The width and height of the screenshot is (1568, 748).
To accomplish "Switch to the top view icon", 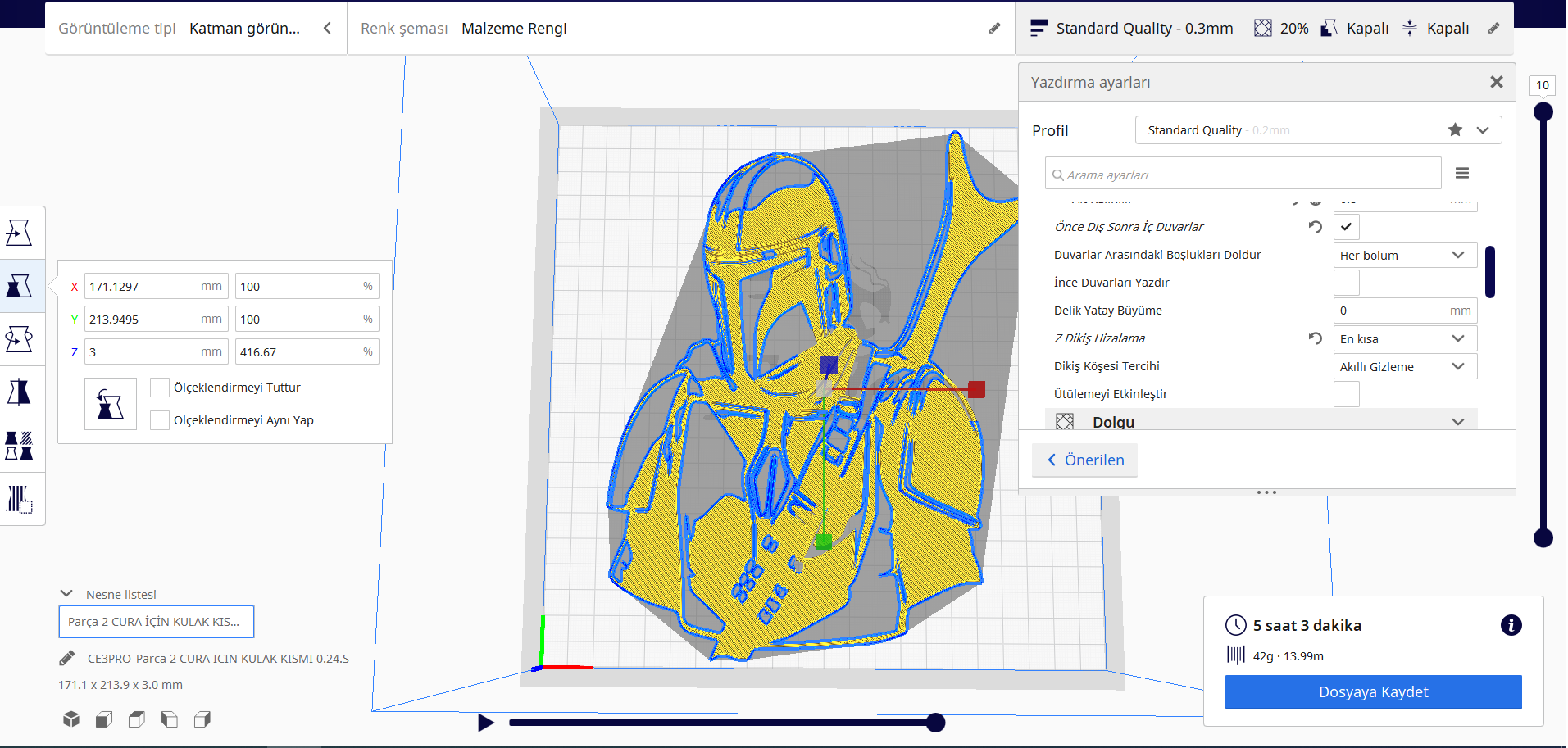I will pos(137,719).
